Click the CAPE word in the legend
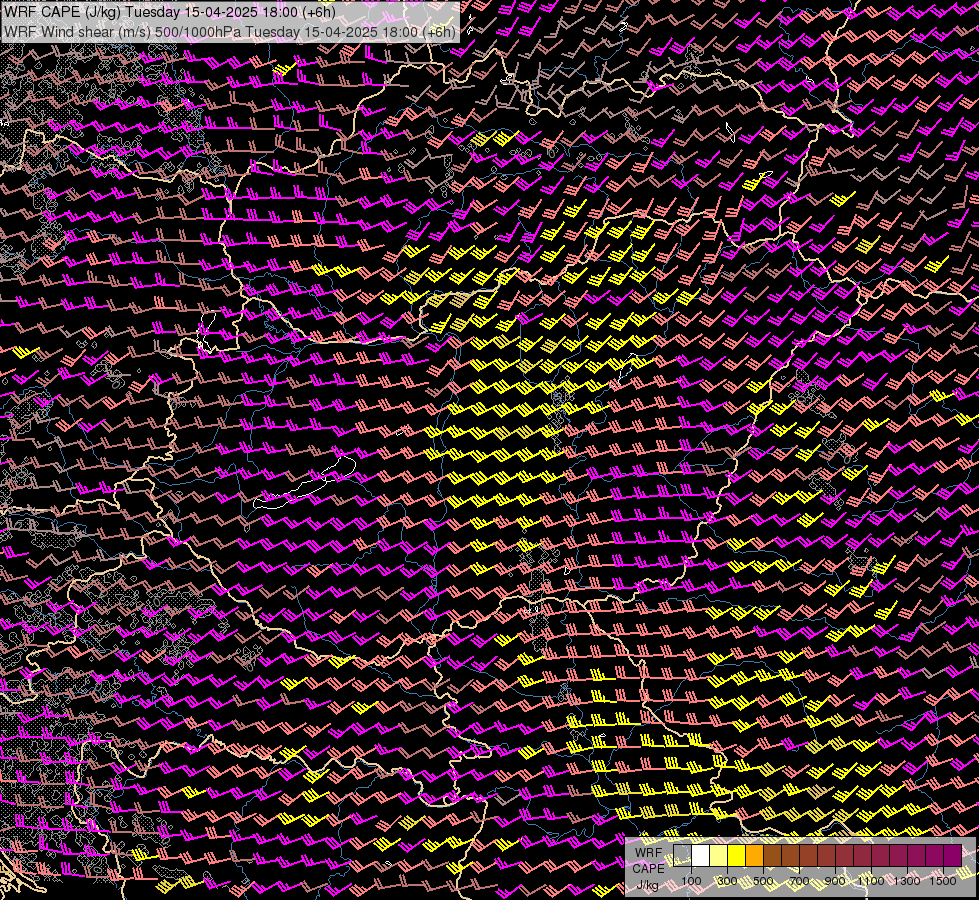979x900 pixels. coord(649,869)
